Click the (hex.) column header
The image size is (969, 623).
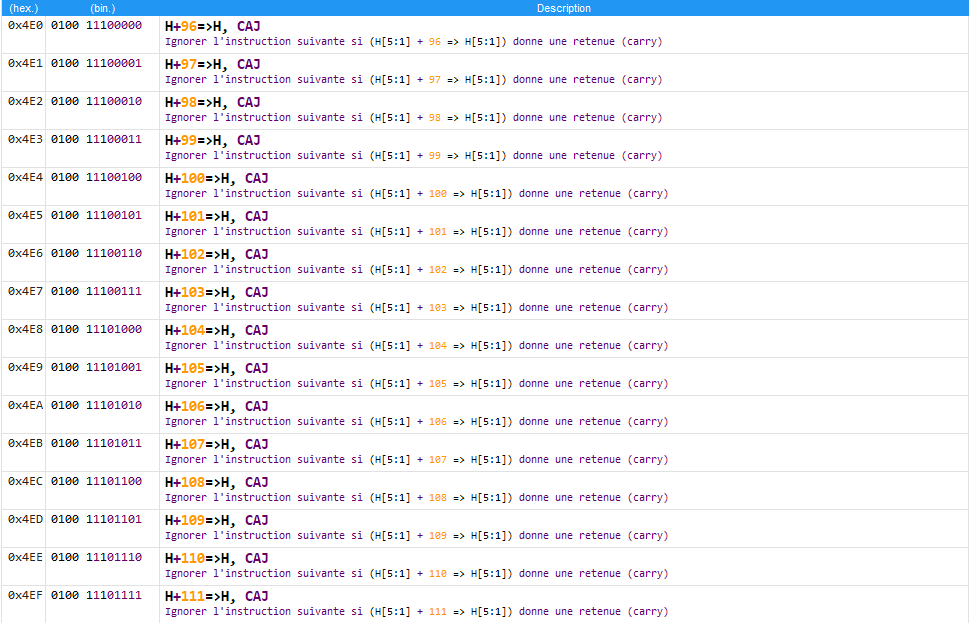[23, 8]
